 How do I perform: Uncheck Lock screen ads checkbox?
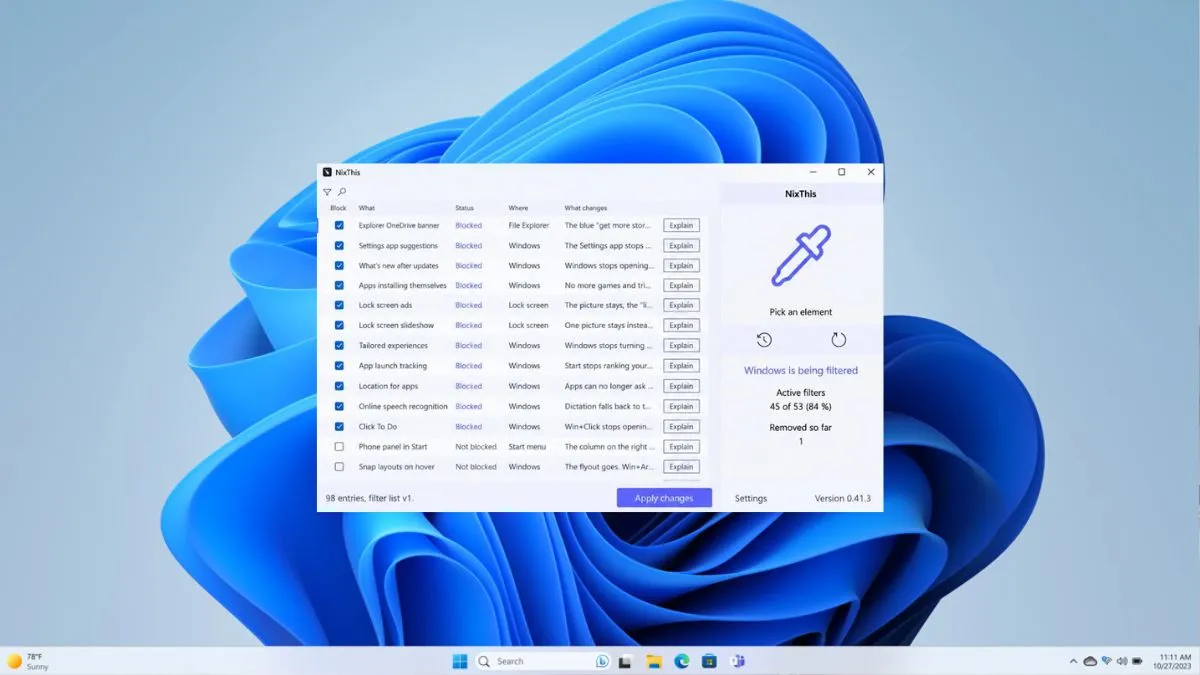pos(339,305)
